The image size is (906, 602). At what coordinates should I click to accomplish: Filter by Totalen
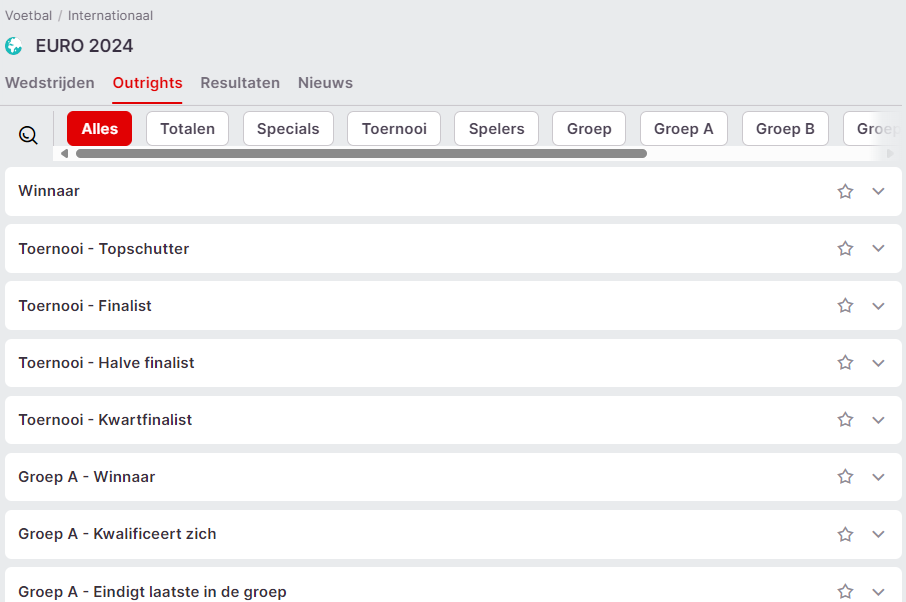[187, 128]
